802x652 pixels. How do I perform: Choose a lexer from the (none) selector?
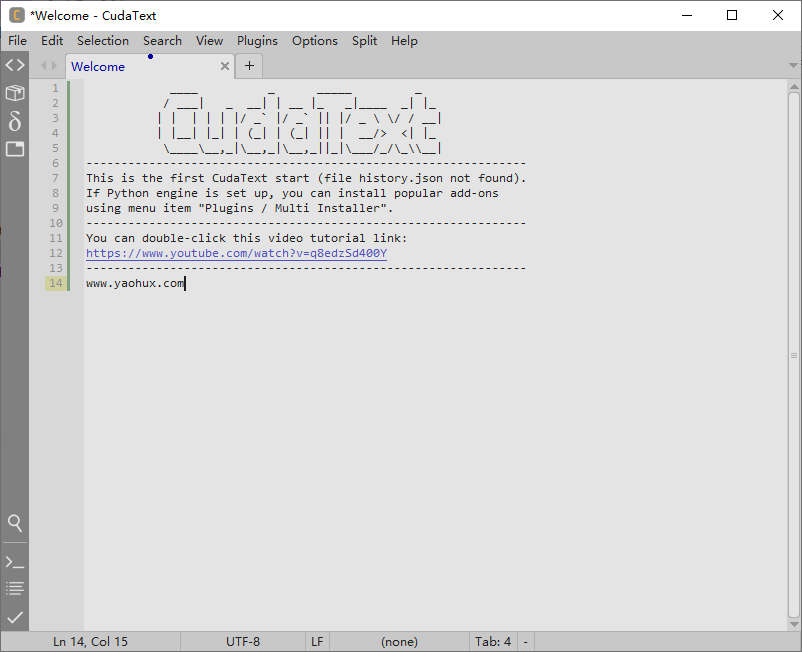pyautogui.click(x=399, y=641)
